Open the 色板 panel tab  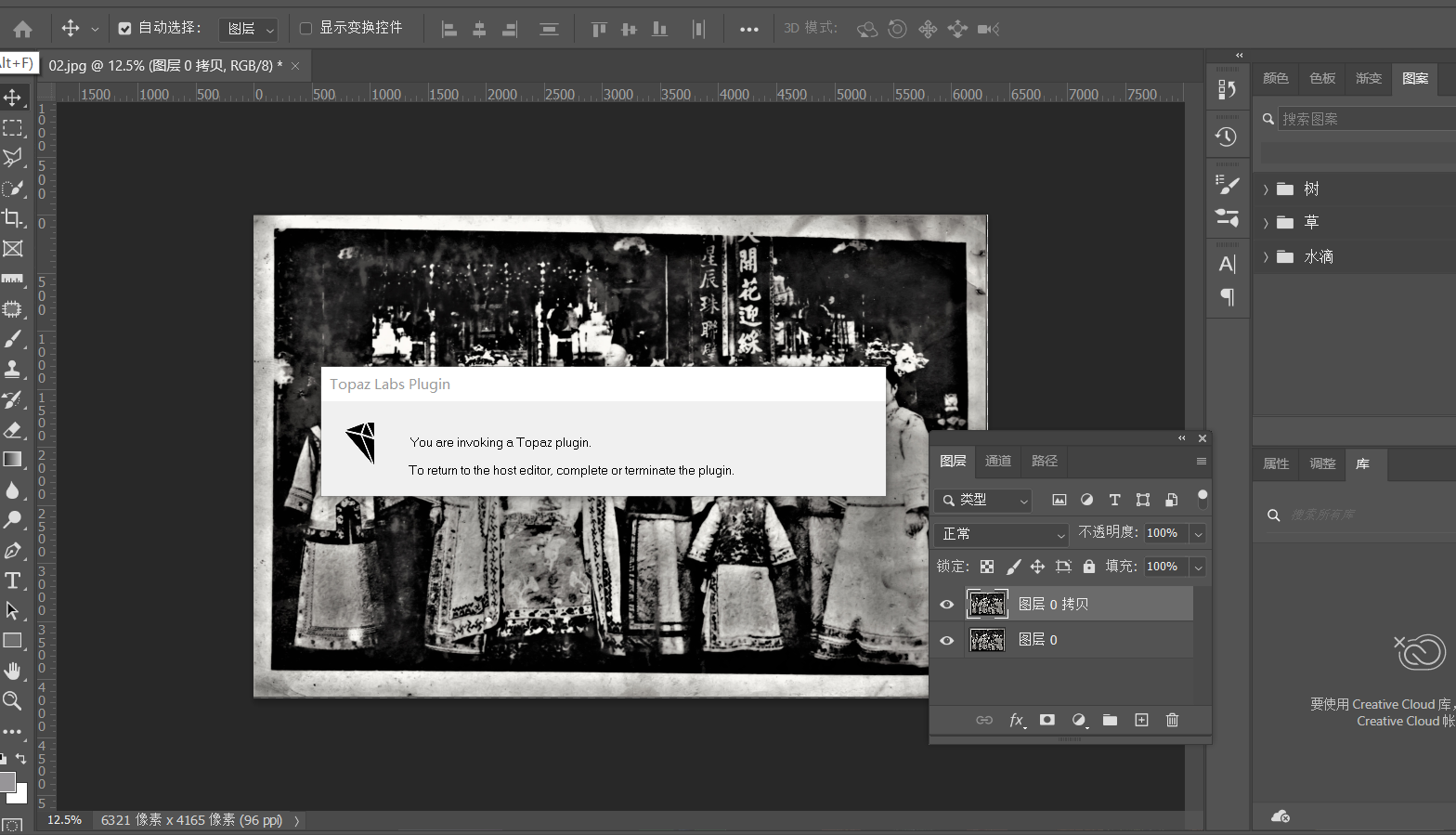(1322, 79)
